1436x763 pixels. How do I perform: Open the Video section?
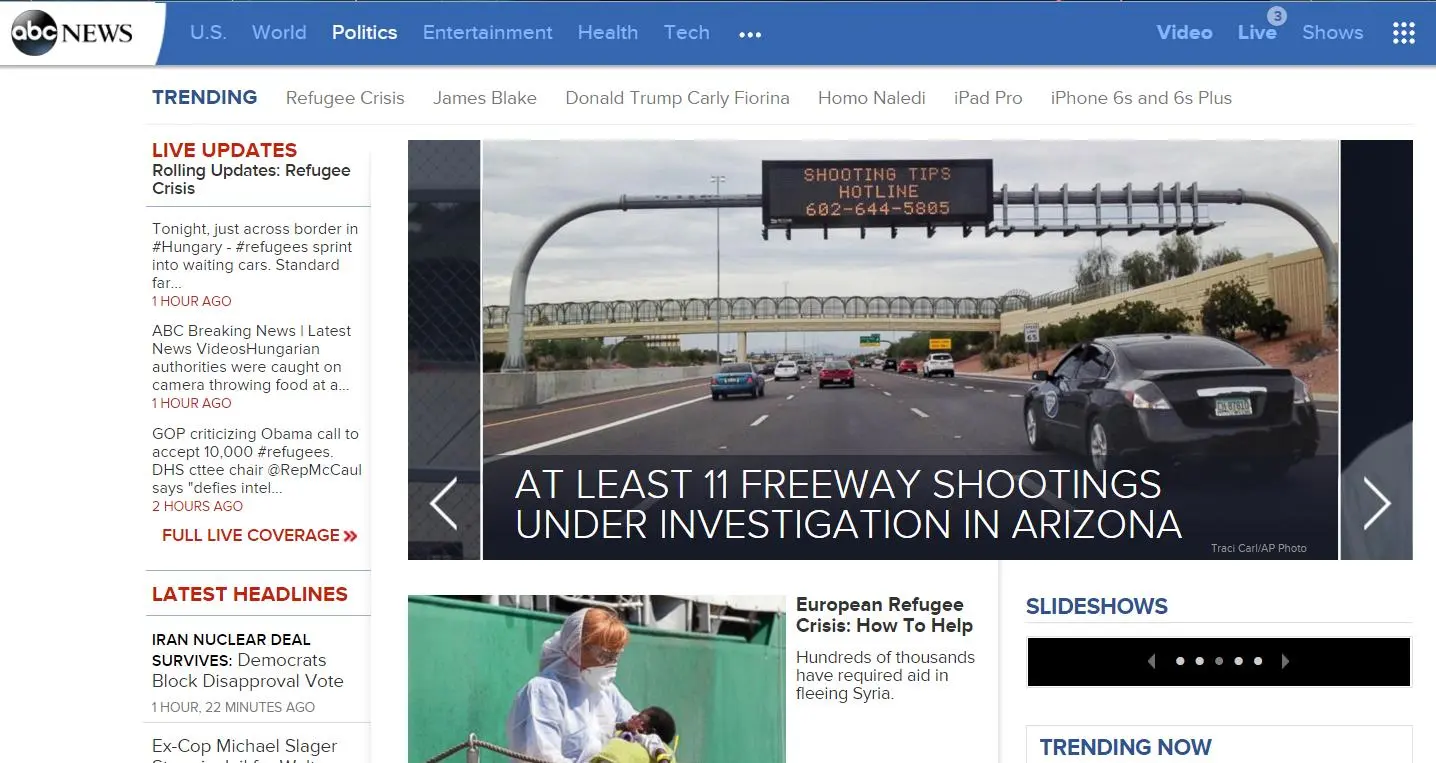[x=1184, y=32]
